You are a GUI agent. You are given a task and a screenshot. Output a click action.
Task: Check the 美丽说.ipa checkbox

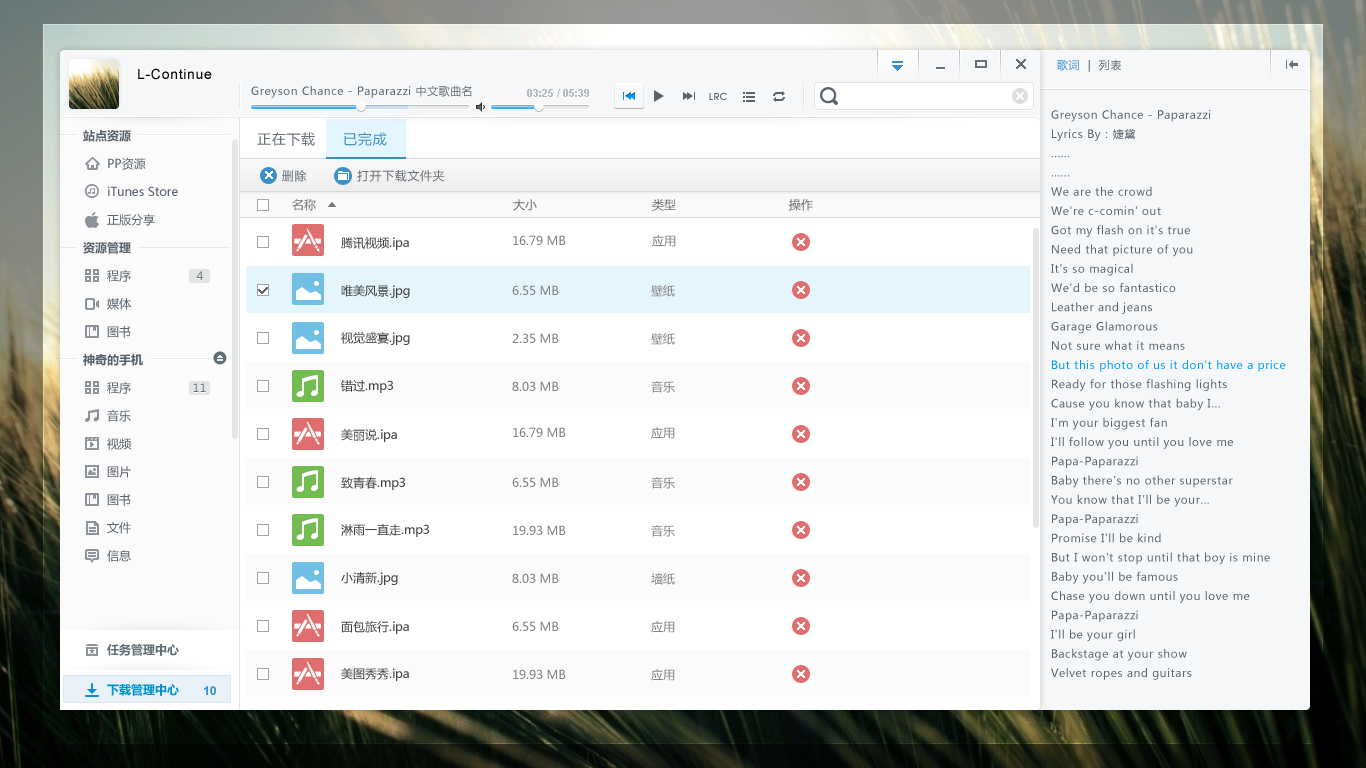click(263, 434)
